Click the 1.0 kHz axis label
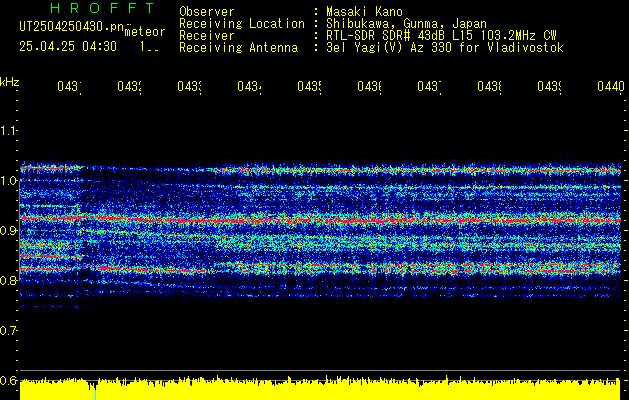 click(9, 181)
